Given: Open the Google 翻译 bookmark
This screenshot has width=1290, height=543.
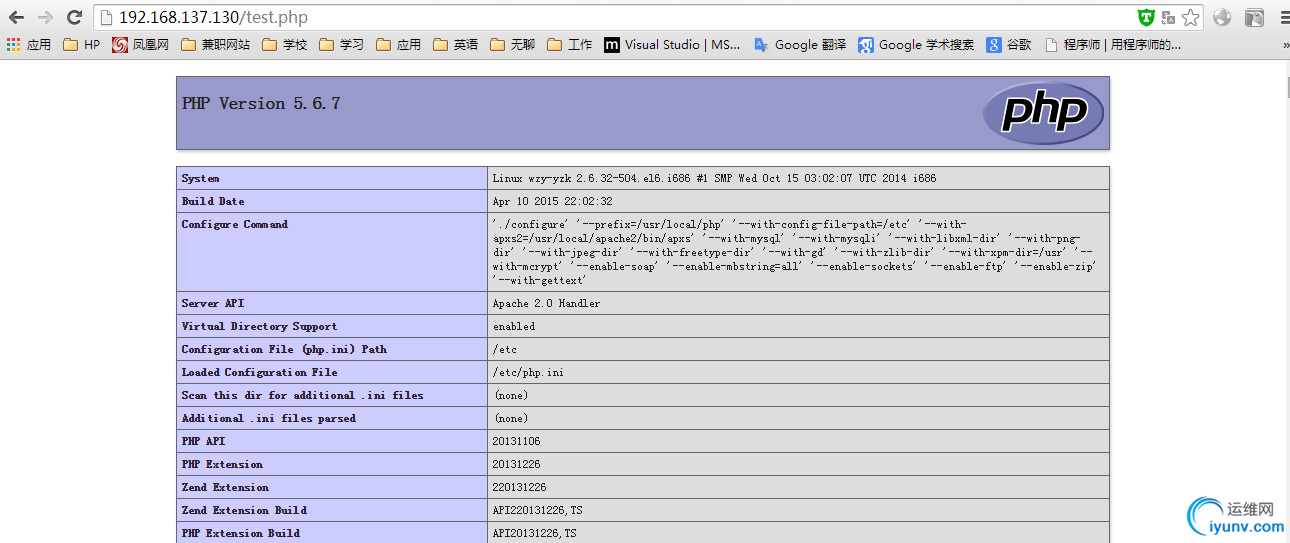Looking at the screenshot, I should tap(800, 45).
